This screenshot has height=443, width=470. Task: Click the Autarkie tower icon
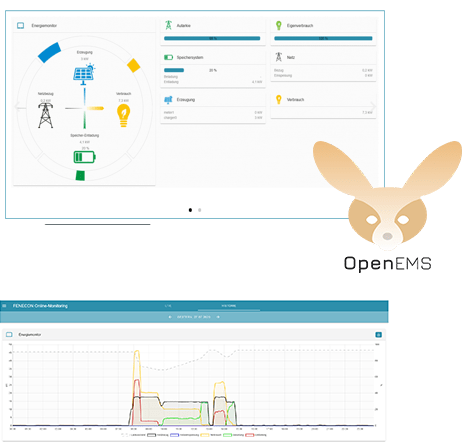pyautogui.click(x=169, y=25)
